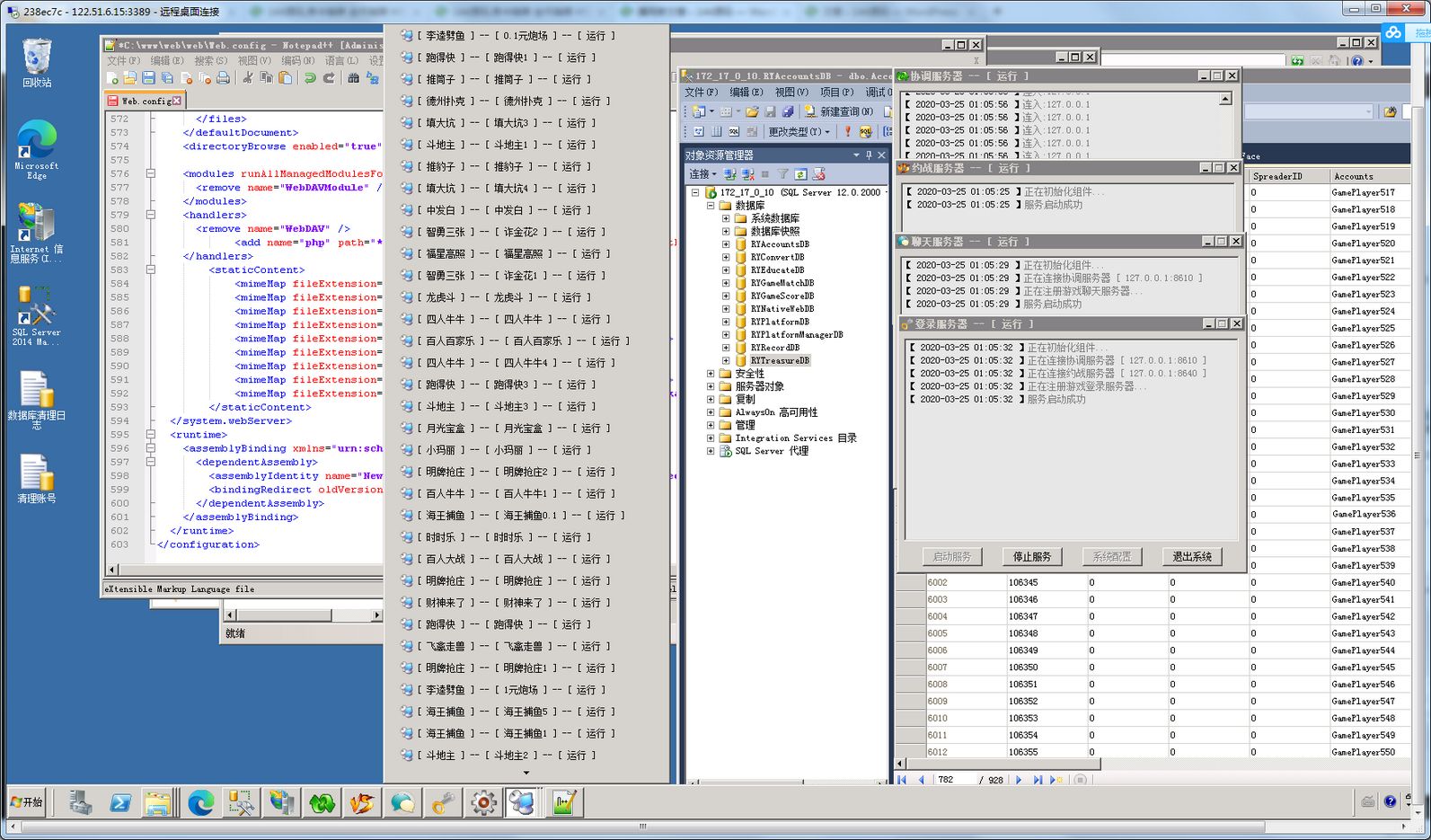The width and height of the screenshot is (1431, 840).
Task: Open the 搜索(S) menu in Notepad++
Action: pos(211,60)
